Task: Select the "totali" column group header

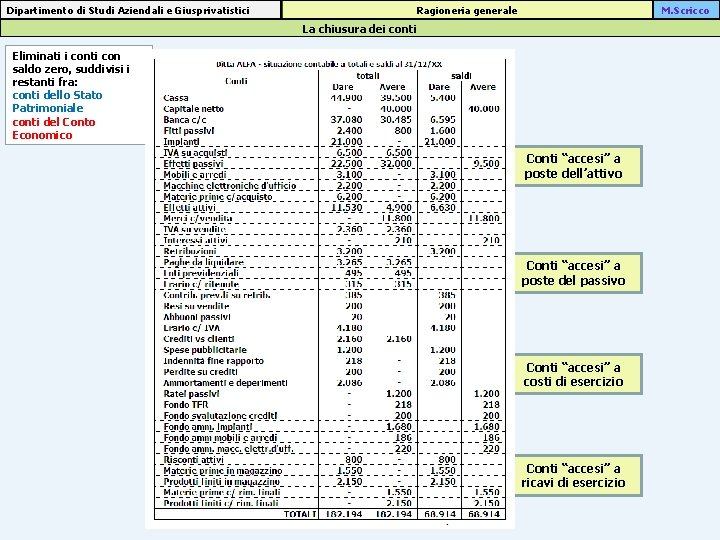Action: (x=368, y=76)
